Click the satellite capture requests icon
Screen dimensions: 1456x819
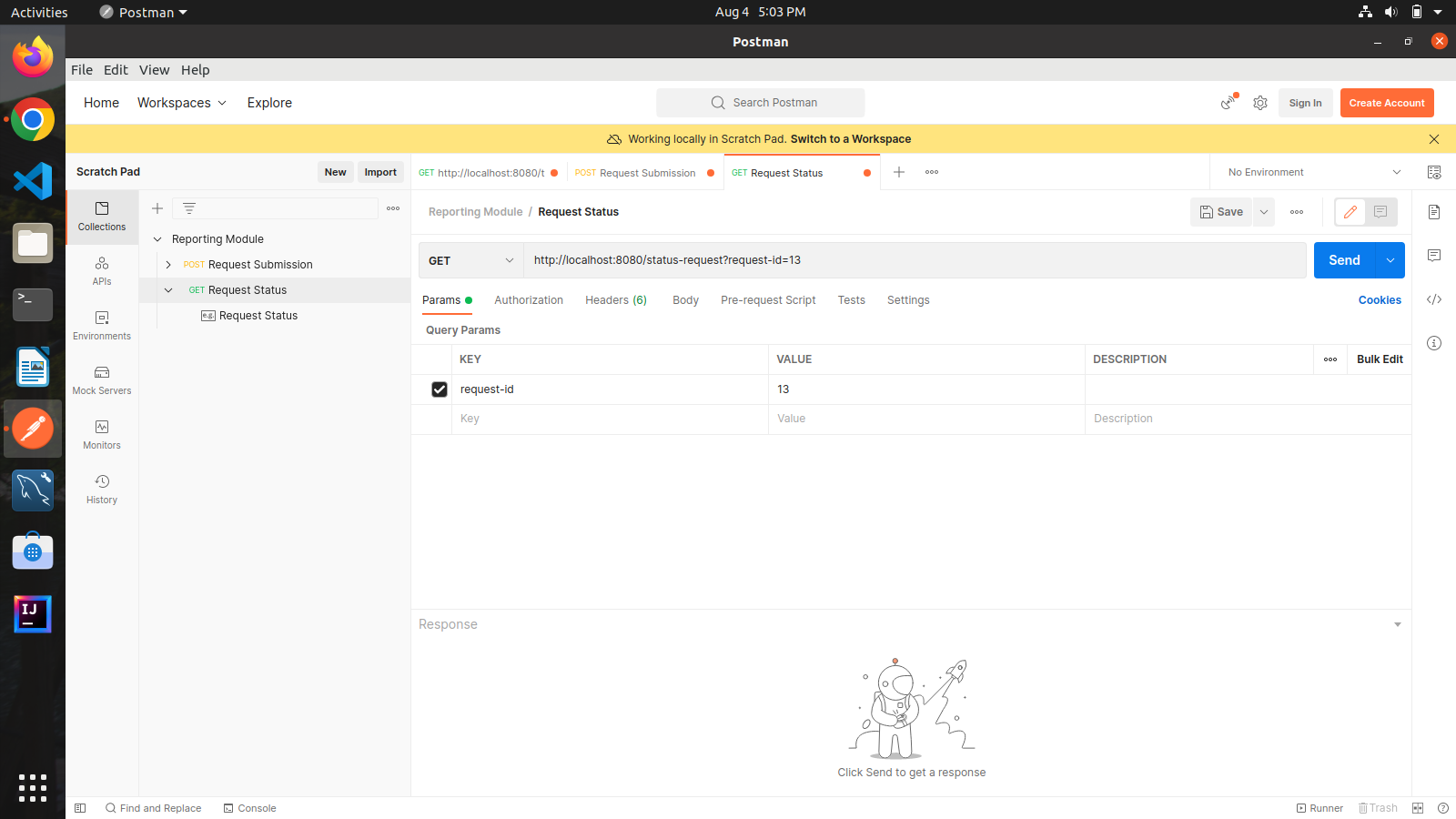coord(1229,102)
